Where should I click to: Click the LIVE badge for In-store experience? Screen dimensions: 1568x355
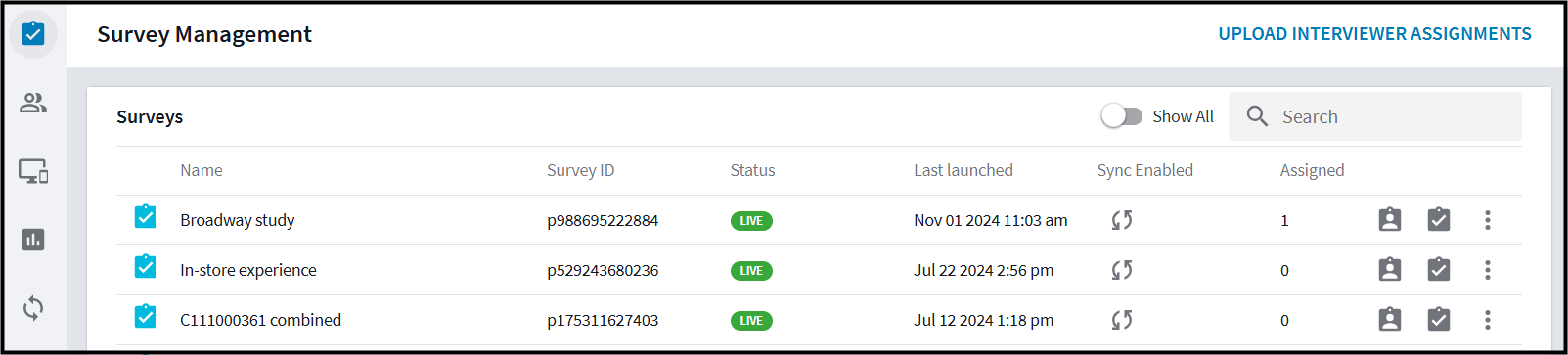pos(751,271)
